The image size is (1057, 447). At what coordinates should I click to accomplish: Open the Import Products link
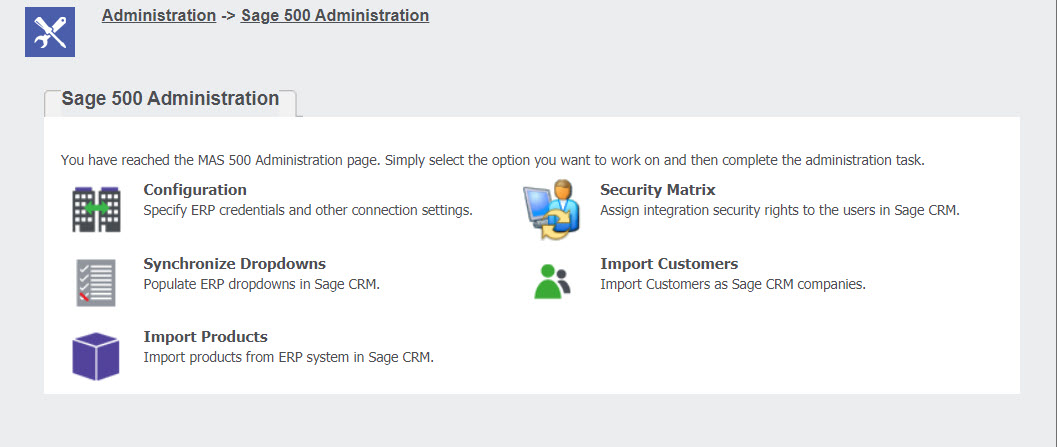[x=206, y=336]
